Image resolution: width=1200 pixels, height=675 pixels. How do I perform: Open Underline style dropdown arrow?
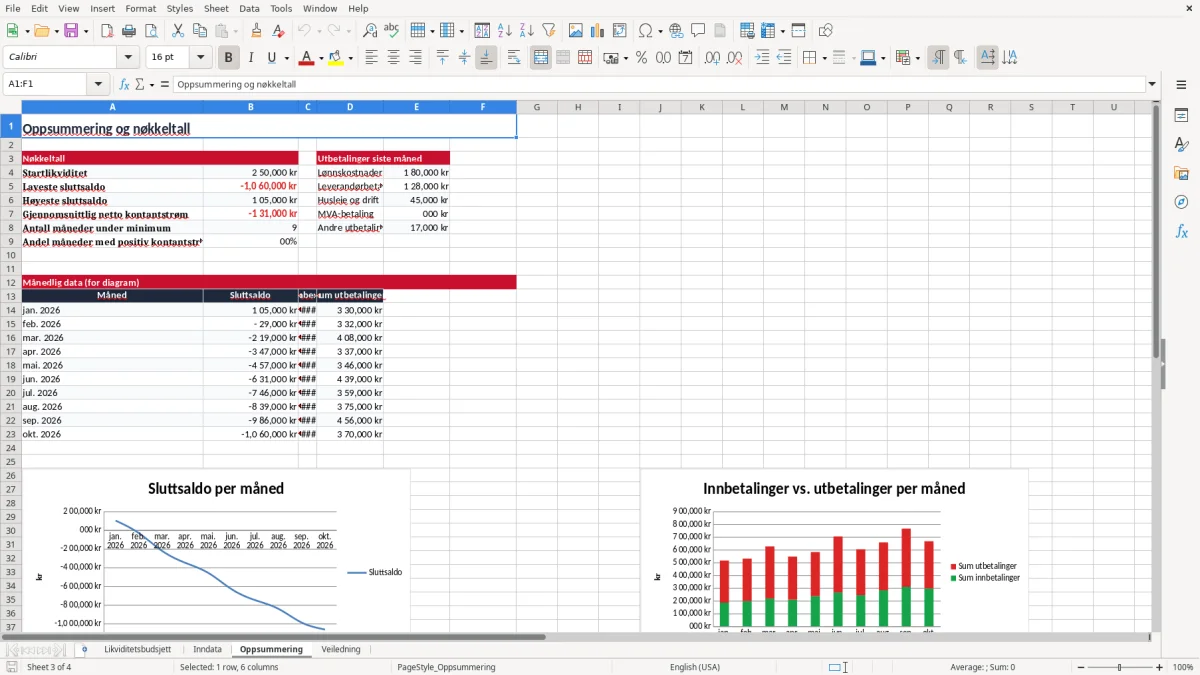click(286, 58)
